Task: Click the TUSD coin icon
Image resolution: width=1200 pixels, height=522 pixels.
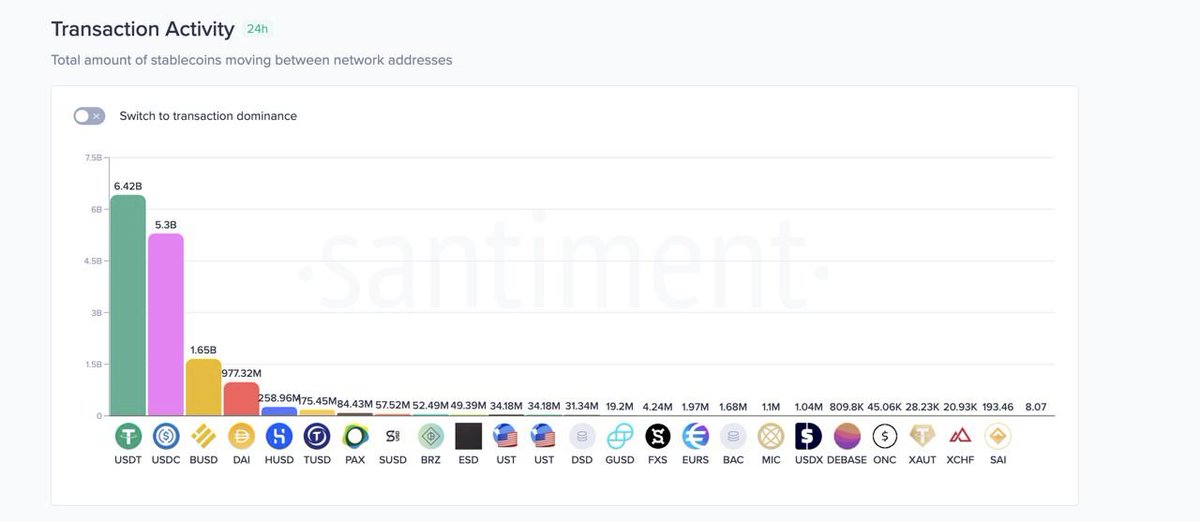Action: click(x=317, y=436)
